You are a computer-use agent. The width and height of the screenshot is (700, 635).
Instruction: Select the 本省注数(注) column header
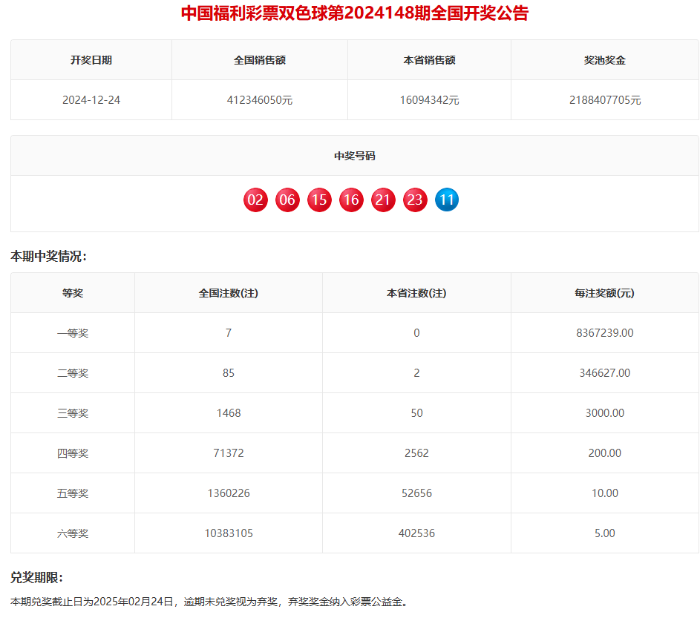point(417,293)
